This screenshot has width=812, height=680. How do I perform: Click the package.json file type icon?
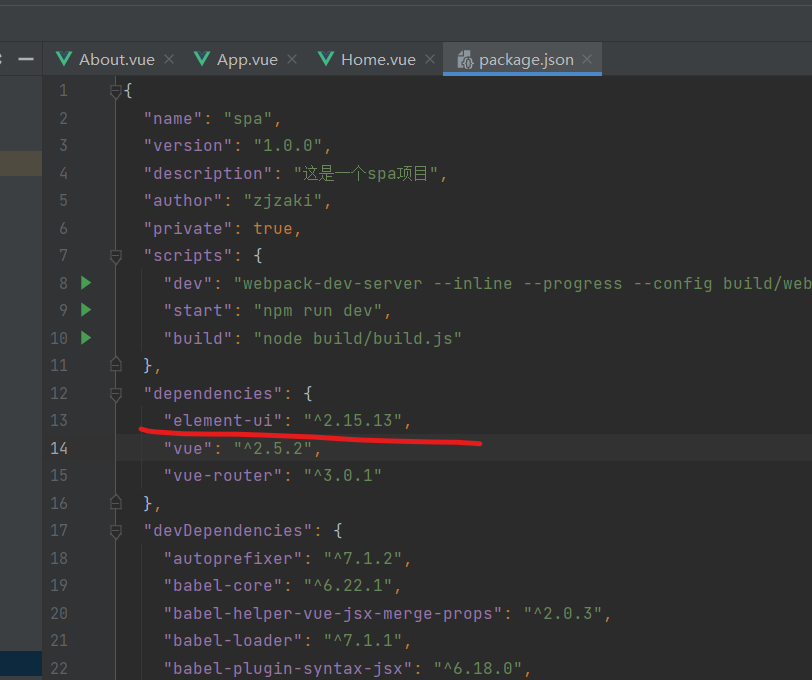[465, 60]
